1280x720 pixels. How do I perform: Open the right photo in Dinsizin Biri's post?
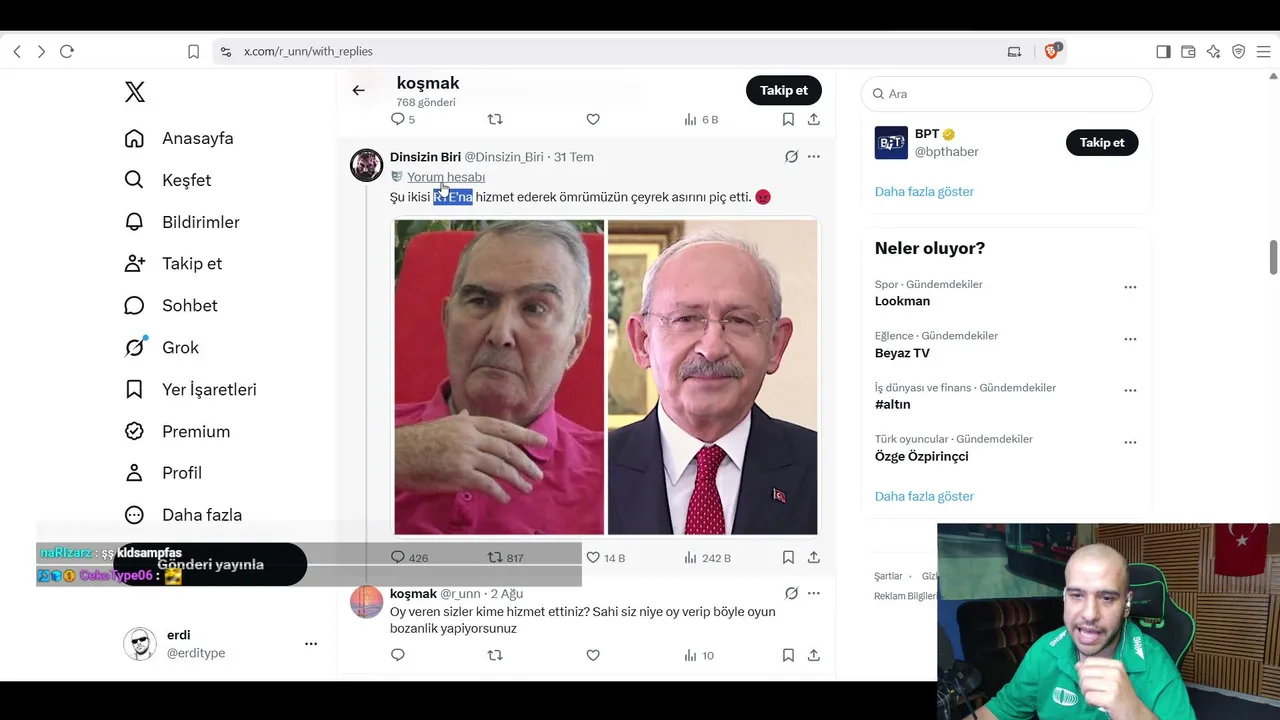713,378
